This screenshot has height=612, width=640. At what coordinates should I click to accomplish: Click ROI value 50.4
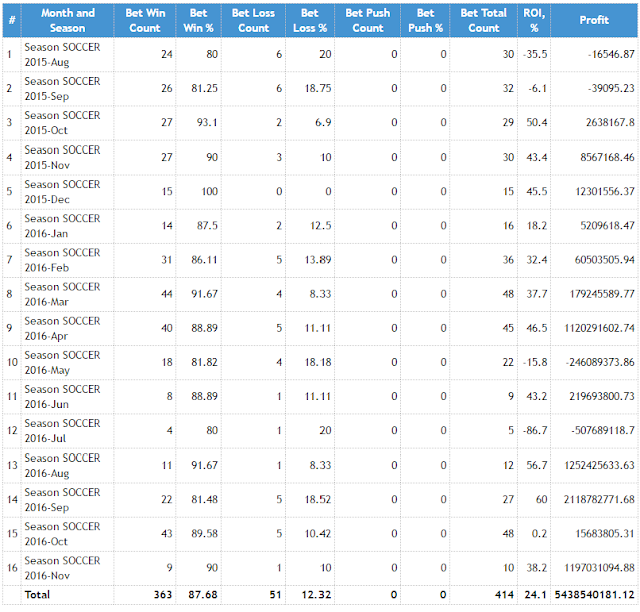[x=536, y=123]
